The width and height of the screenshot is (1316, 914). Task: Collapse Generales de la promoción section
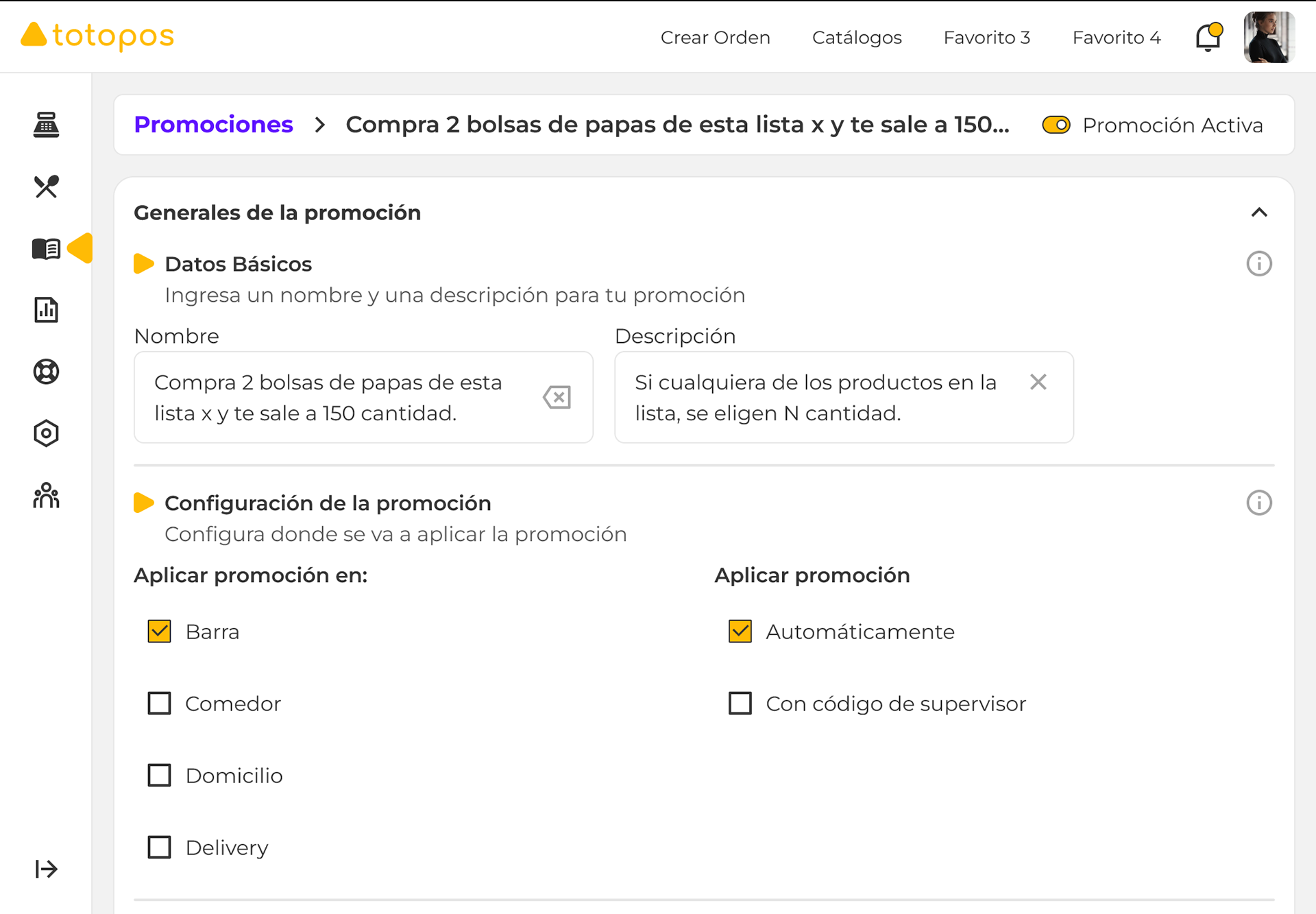[1258, 213]
